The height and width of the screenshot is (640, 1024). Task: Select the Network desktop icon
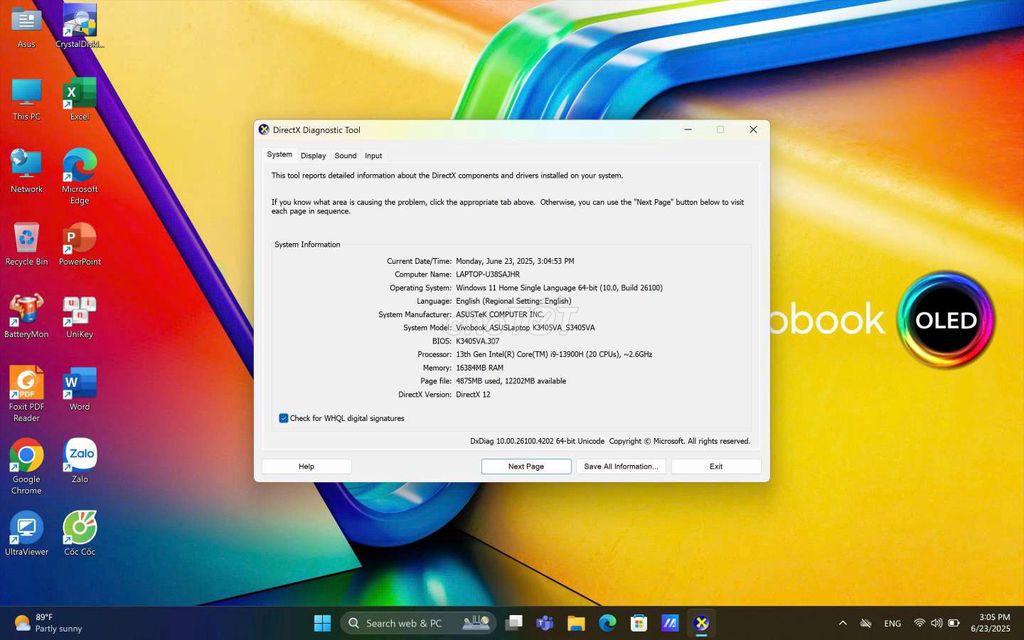pos(26,172)
